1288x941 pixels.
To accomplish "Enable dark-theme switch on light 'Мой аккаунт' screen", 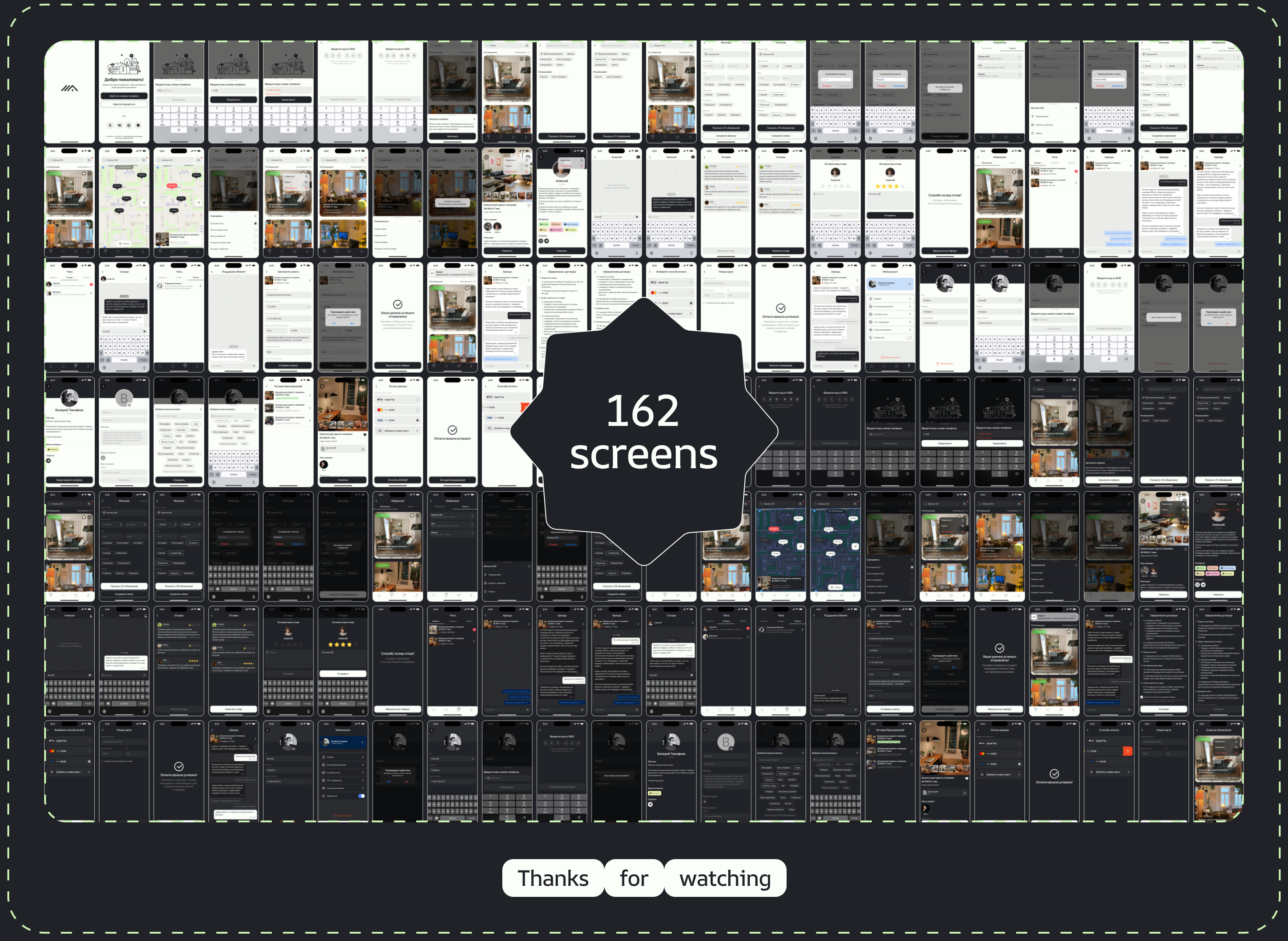I will point(909,338).
